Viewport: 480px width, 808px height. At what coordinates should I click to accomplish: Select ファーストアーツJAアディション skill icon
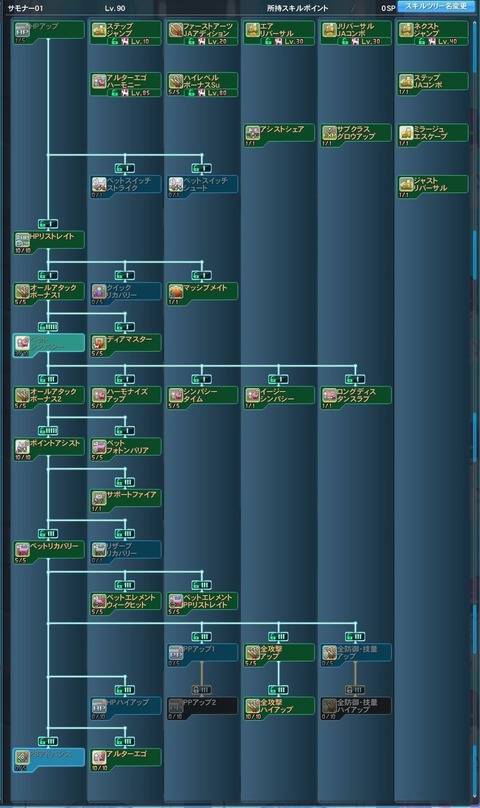pyautogui.click(x=175, y=29)
